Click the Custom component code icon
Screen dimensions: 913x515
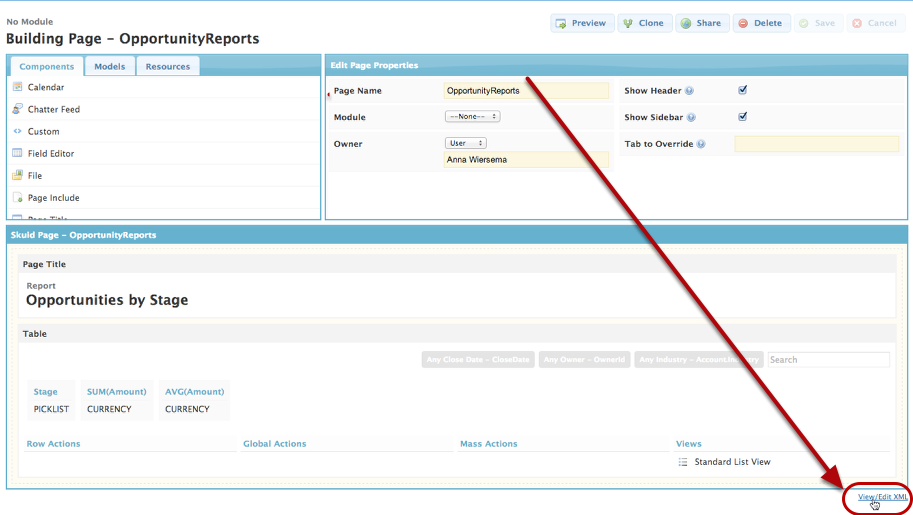click(x=18, y=131)
